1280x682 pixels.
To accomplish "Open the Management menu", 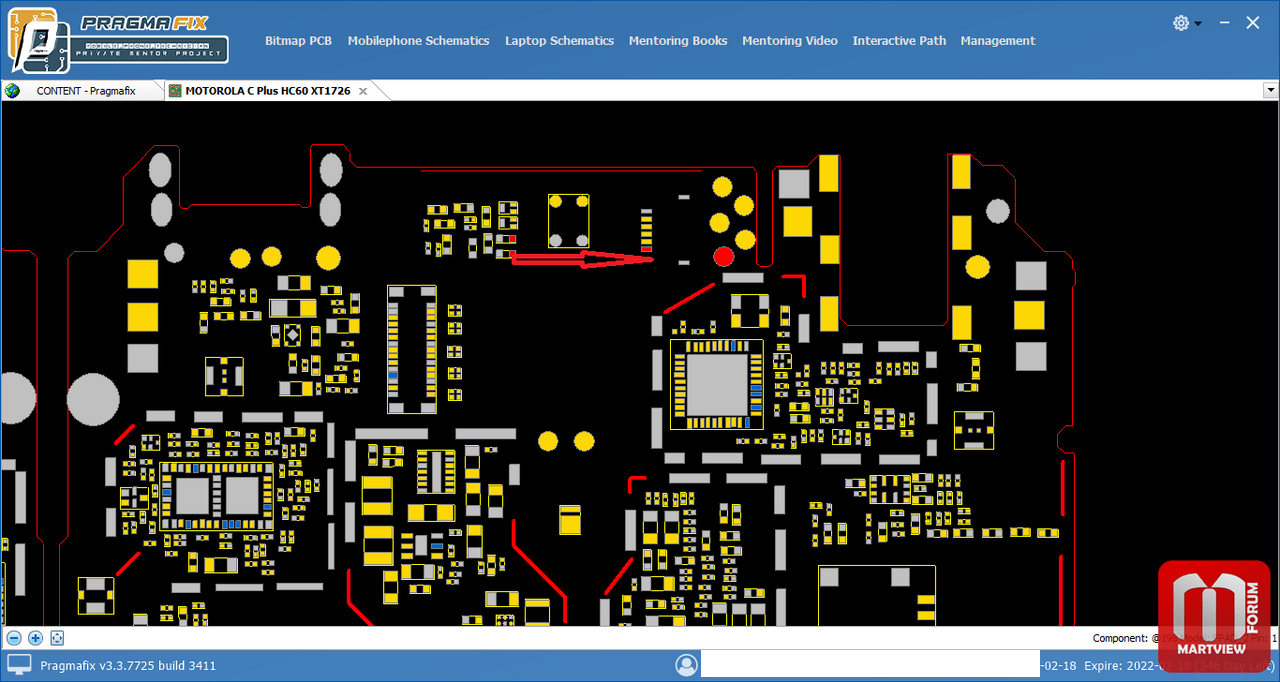I will pos(997,41).
